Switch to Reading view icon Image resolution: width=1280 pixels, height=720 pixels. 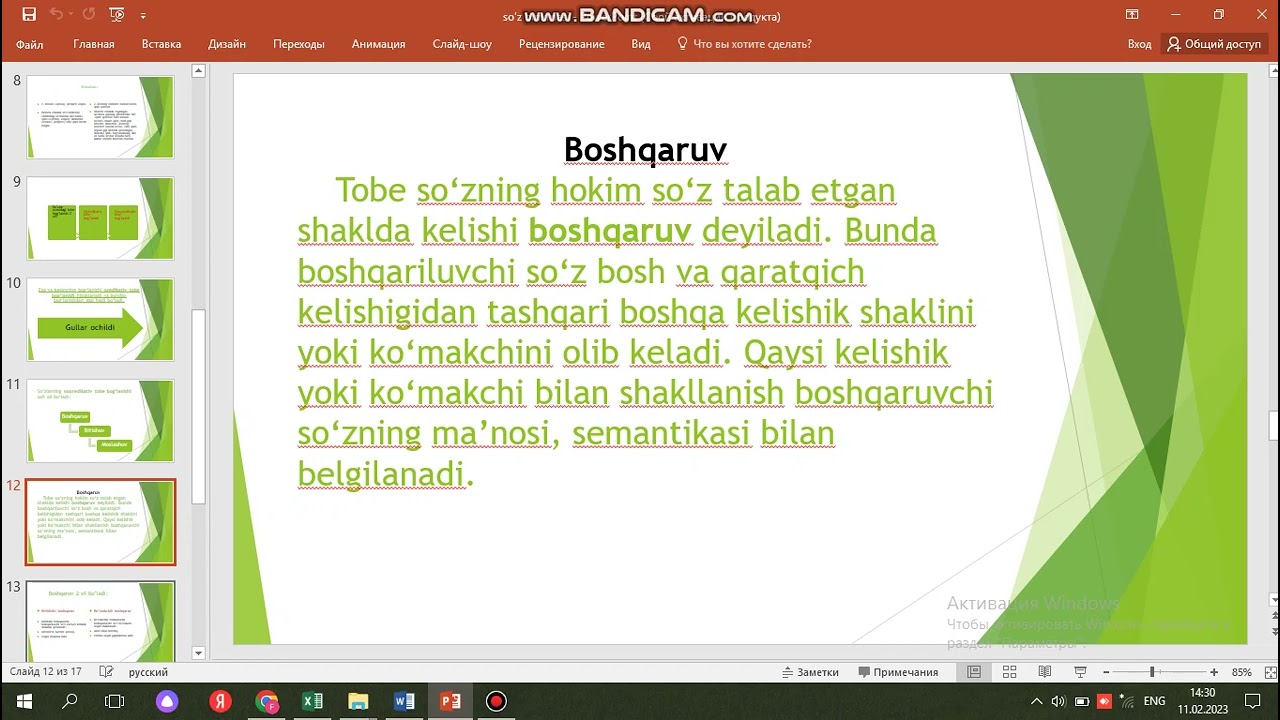1045,672
